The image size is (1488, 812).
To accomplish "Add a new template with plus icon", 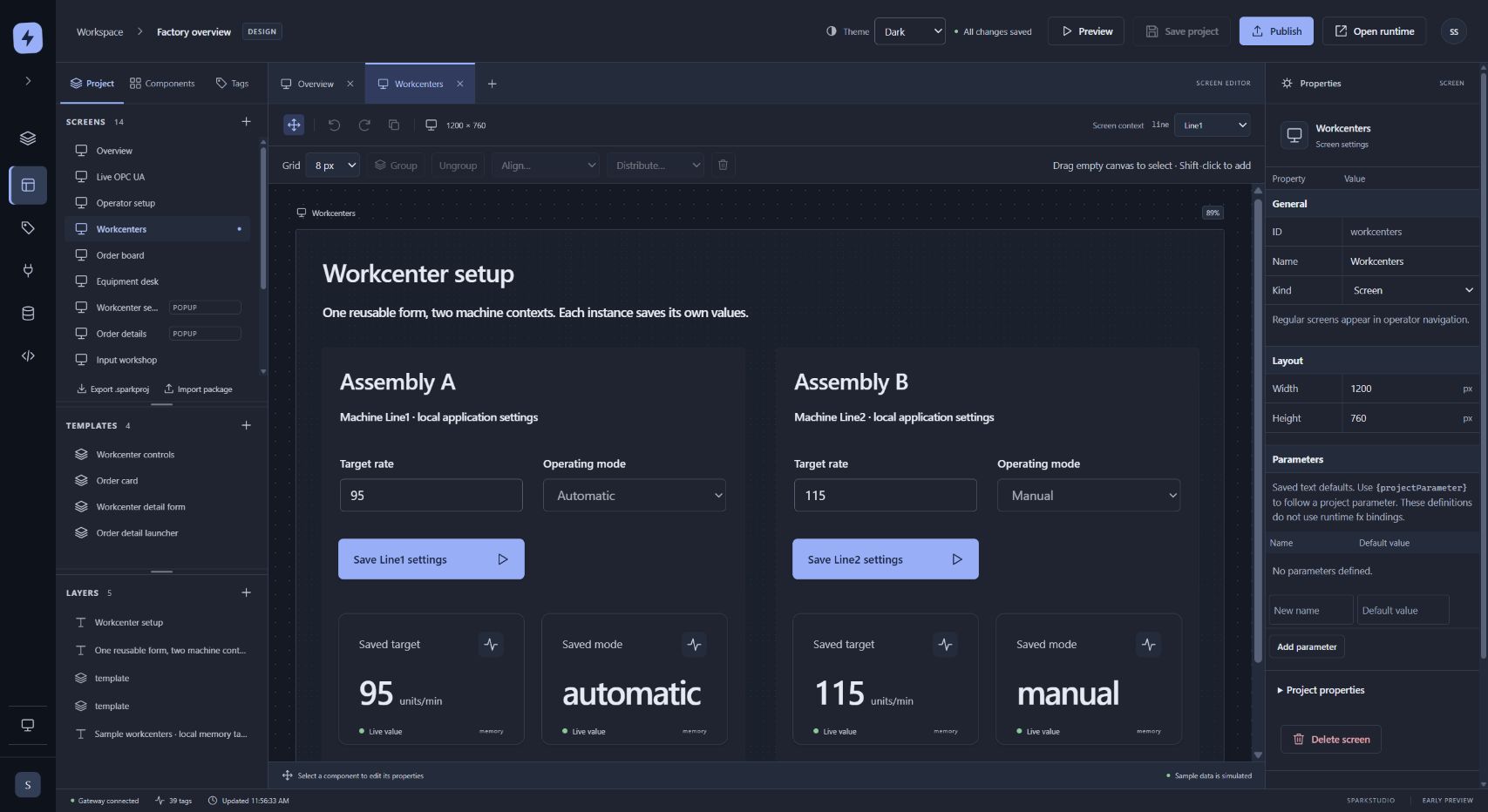I will click(x=246, y=425).
